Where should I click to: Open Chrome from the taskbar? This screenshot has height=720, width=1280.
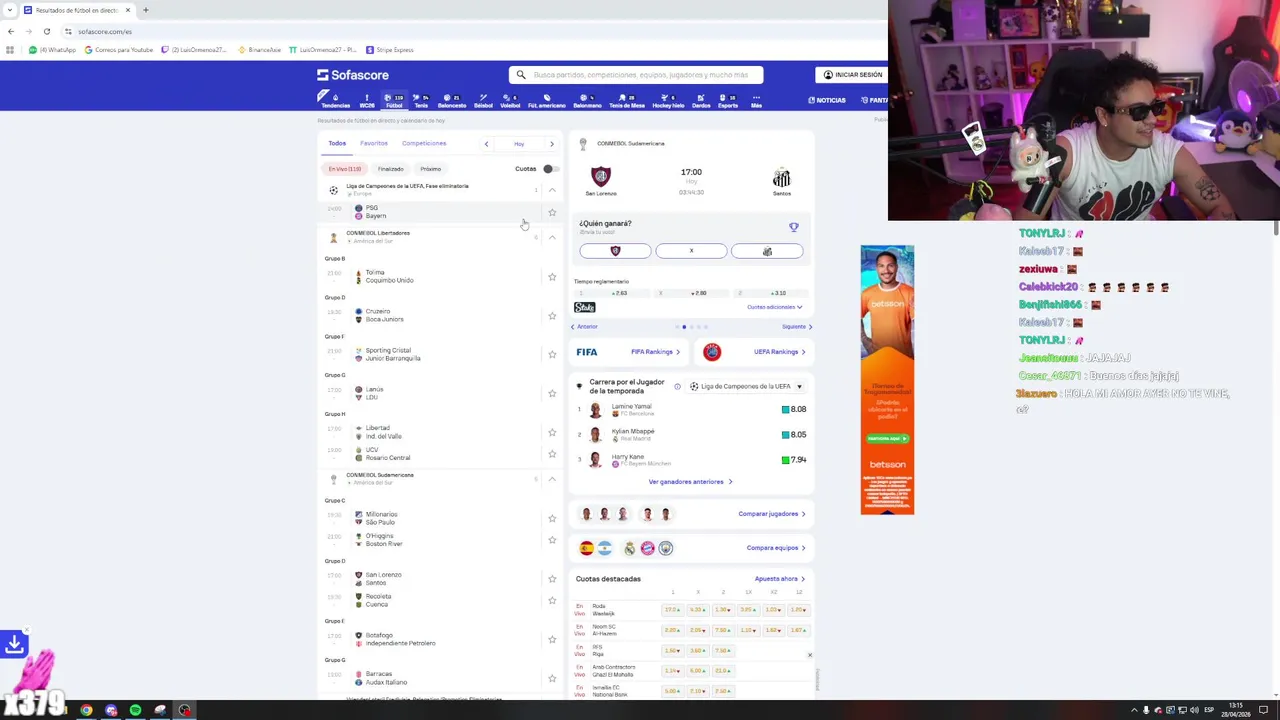(87, 710)
